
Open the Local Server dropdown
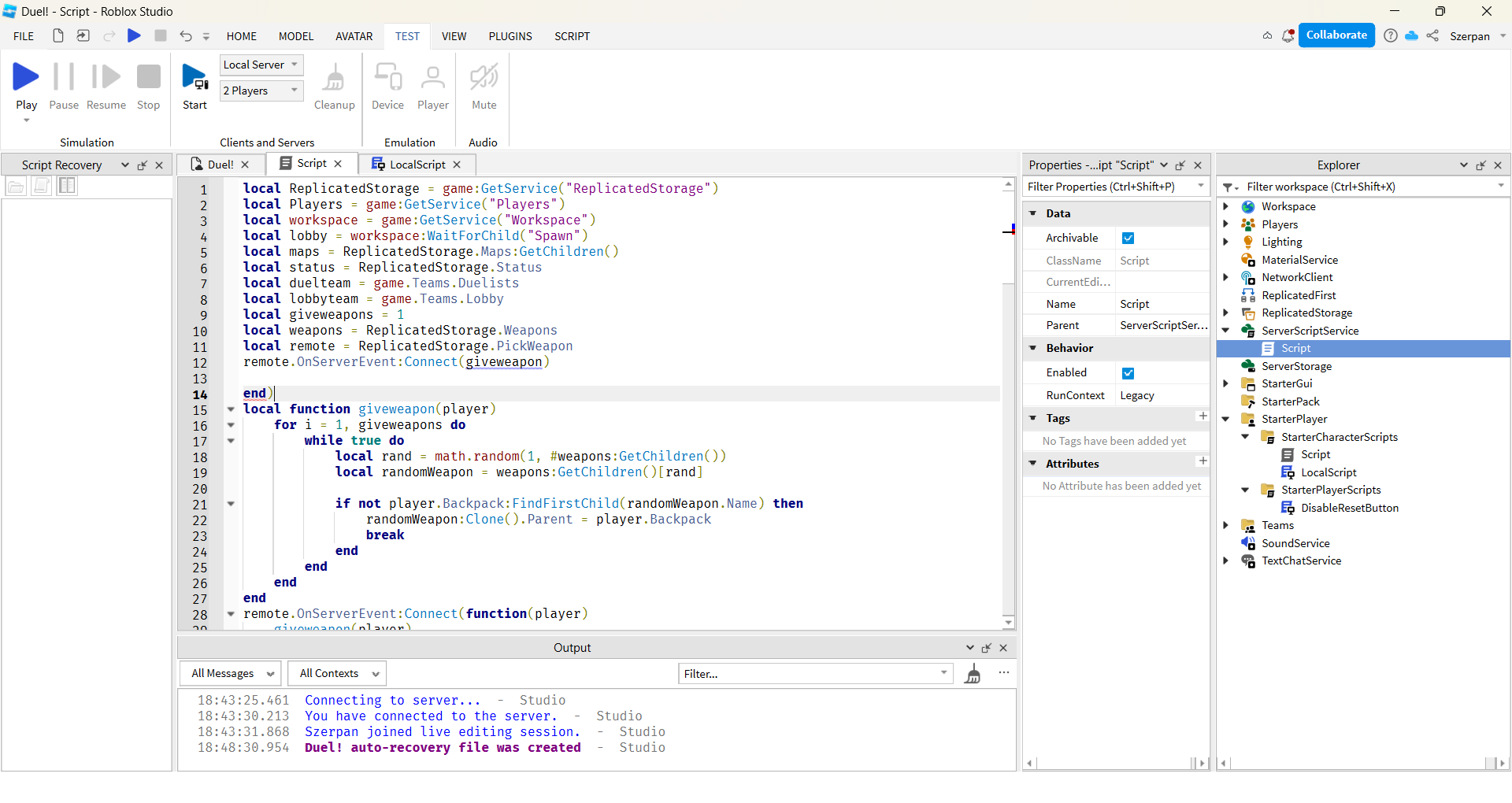261,65
